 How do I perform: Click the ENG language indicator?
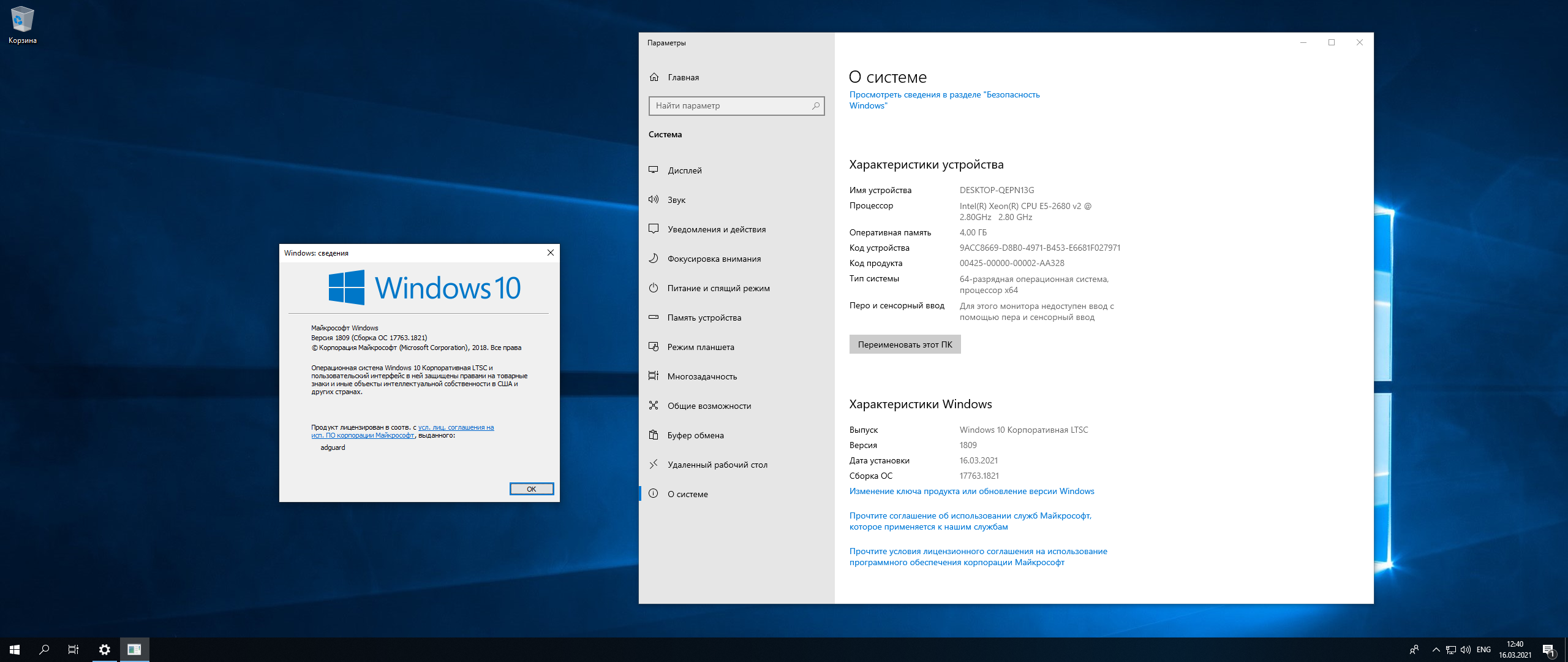pyautogui.click(x=1483, y=650)
